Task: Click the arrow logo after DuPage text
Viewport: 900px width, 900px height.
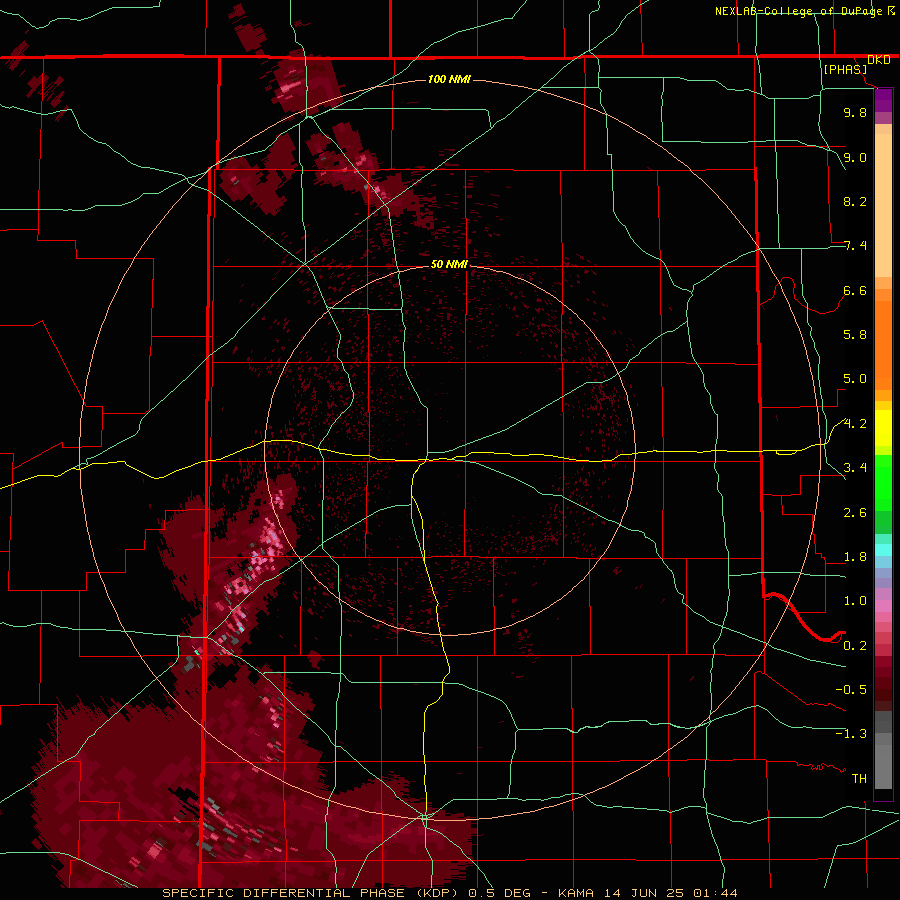Action: click(891, 11)
